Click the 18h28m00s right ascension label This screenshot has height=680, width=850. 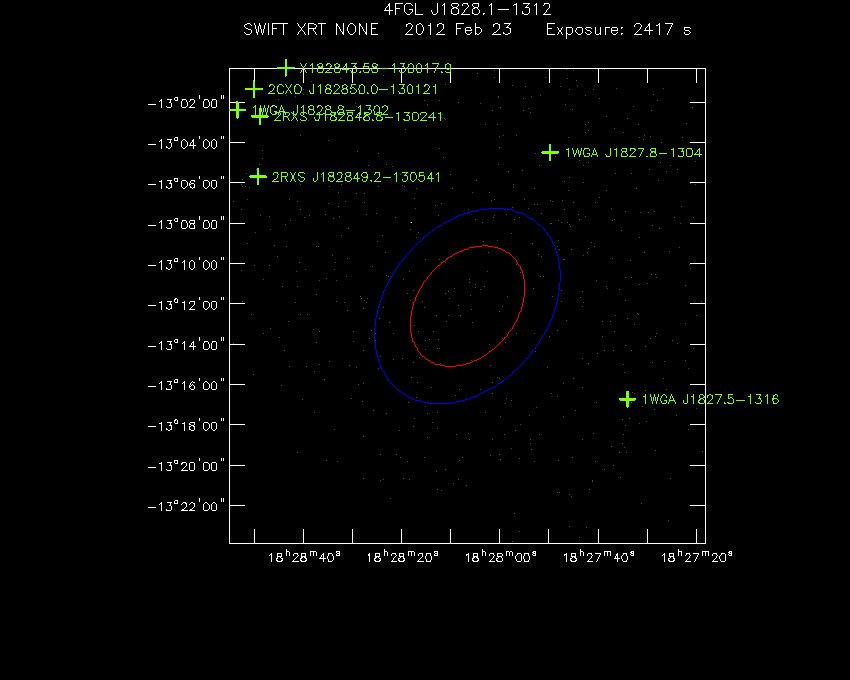tap(500, 557)
